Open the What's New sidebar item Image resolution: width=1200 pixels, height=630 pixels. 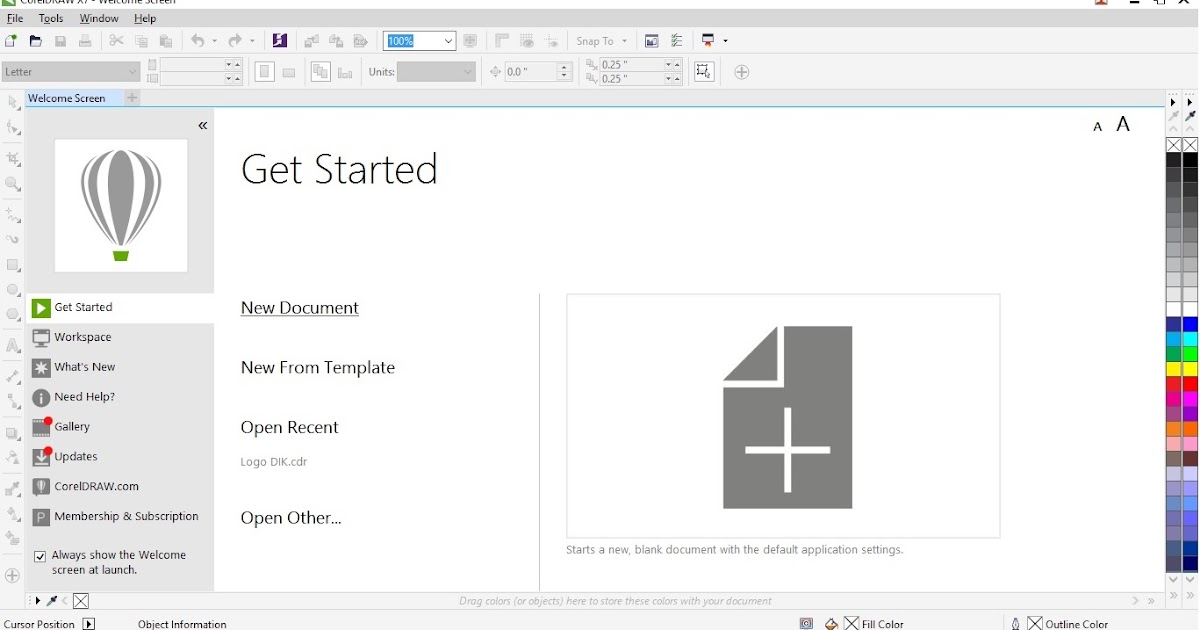[x=121, y=367]
